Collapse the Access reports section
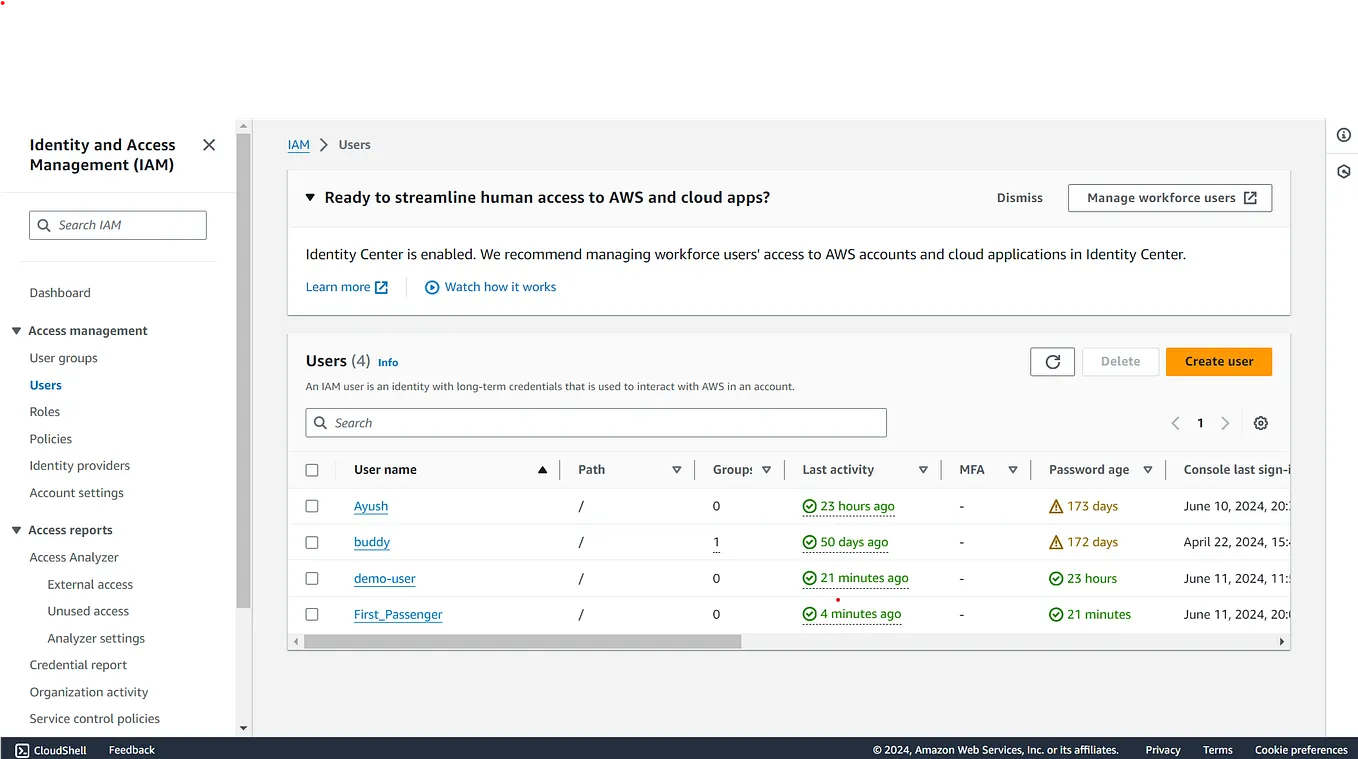This screenshot has height=759, width=1358. pyautogui.click(x=16, y=529)
